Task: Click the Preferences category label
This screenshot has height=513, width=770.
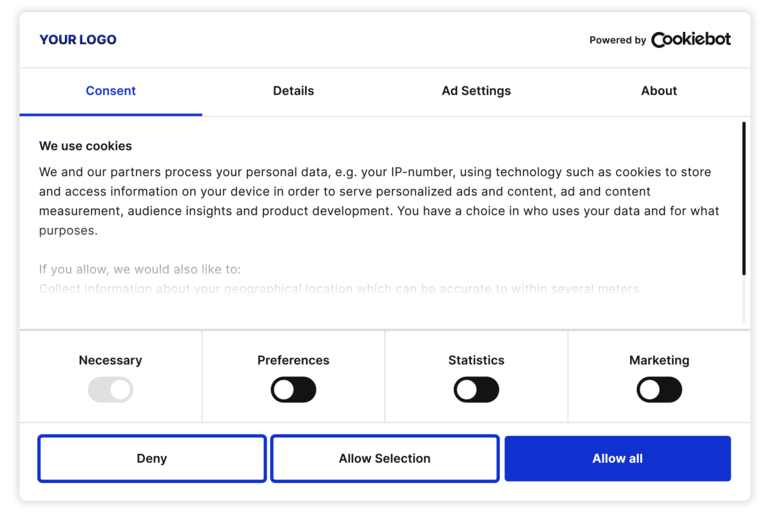Action: pyautogui.click(x=293, y=360)
